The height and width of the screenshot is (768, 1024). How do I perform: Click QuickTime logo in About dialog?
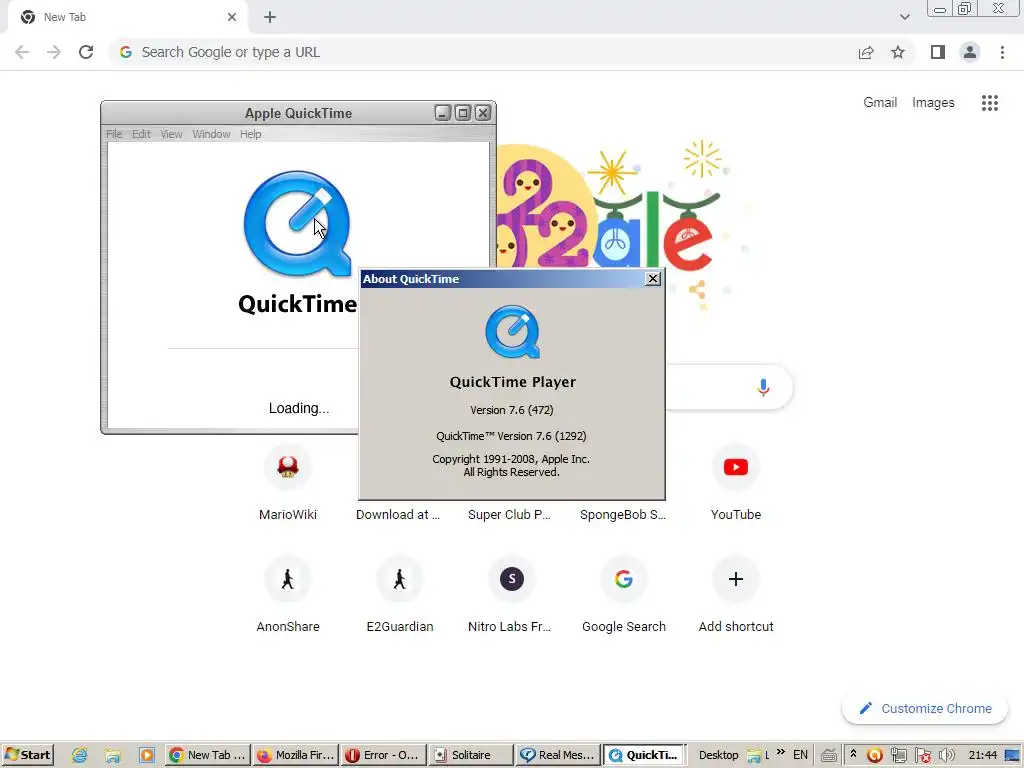click(x=513, y=332)
